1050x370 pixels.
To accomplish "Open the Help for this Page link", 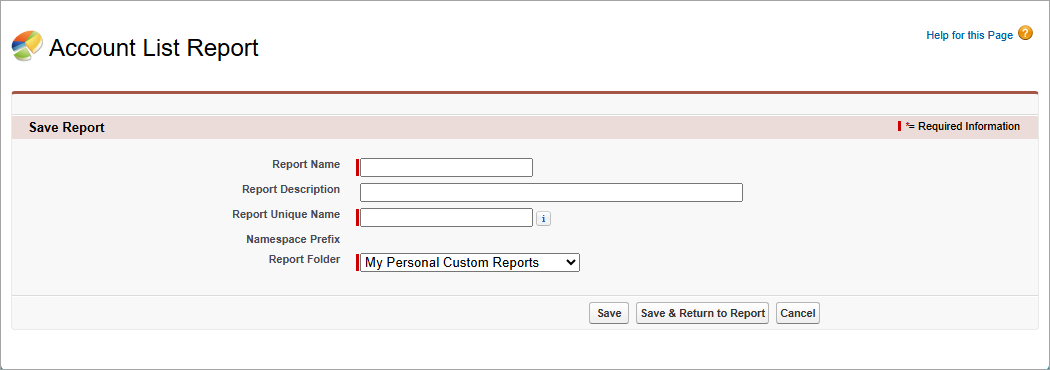I will click(970, 35).
